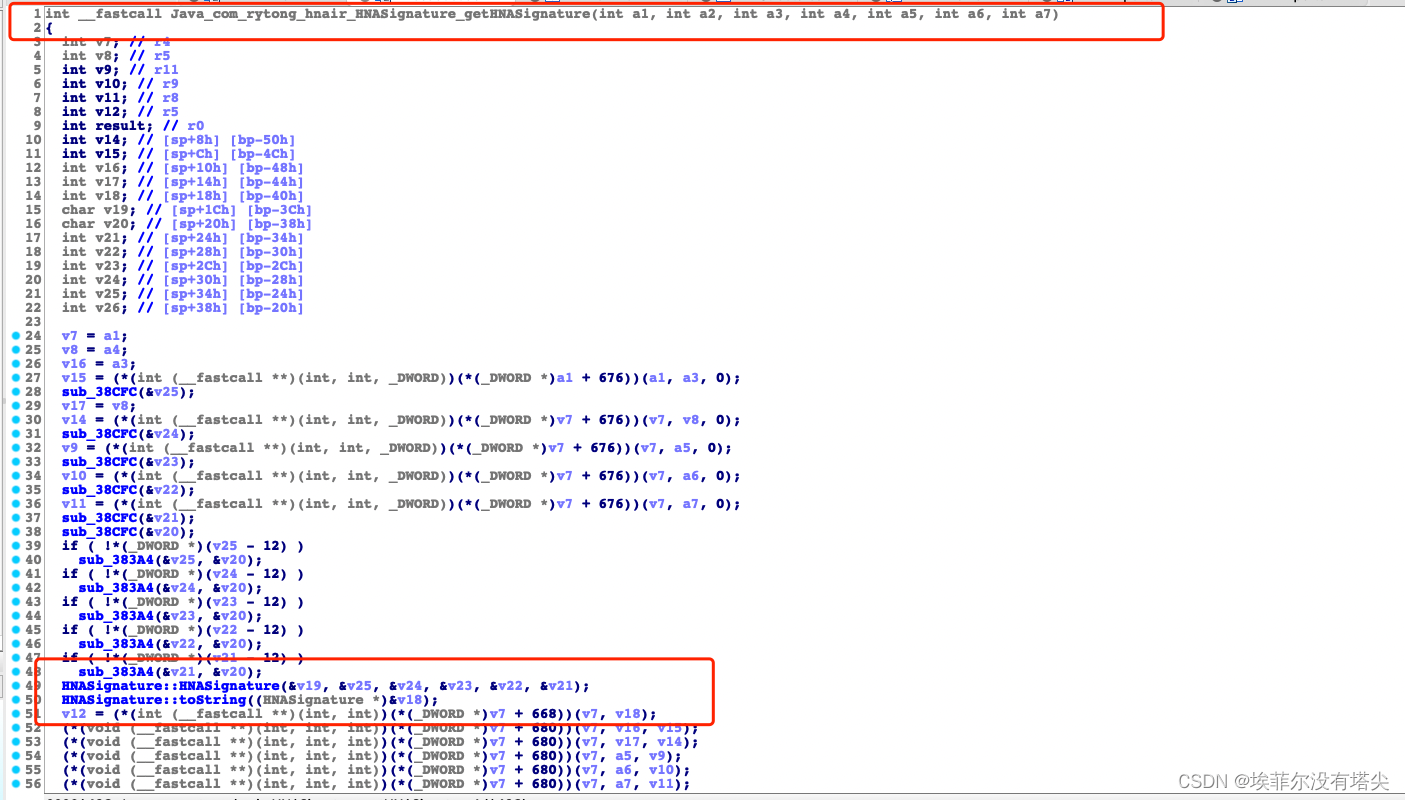
Task: Click the sub_383A4(&v23, &v20) call
Action: tap(170, 616)
